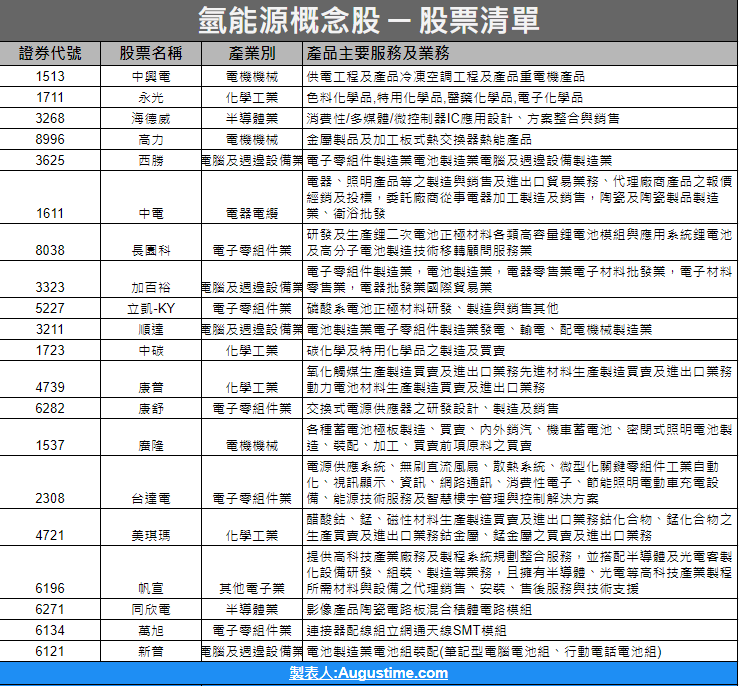Select stock code 2308

pos(50,498)
